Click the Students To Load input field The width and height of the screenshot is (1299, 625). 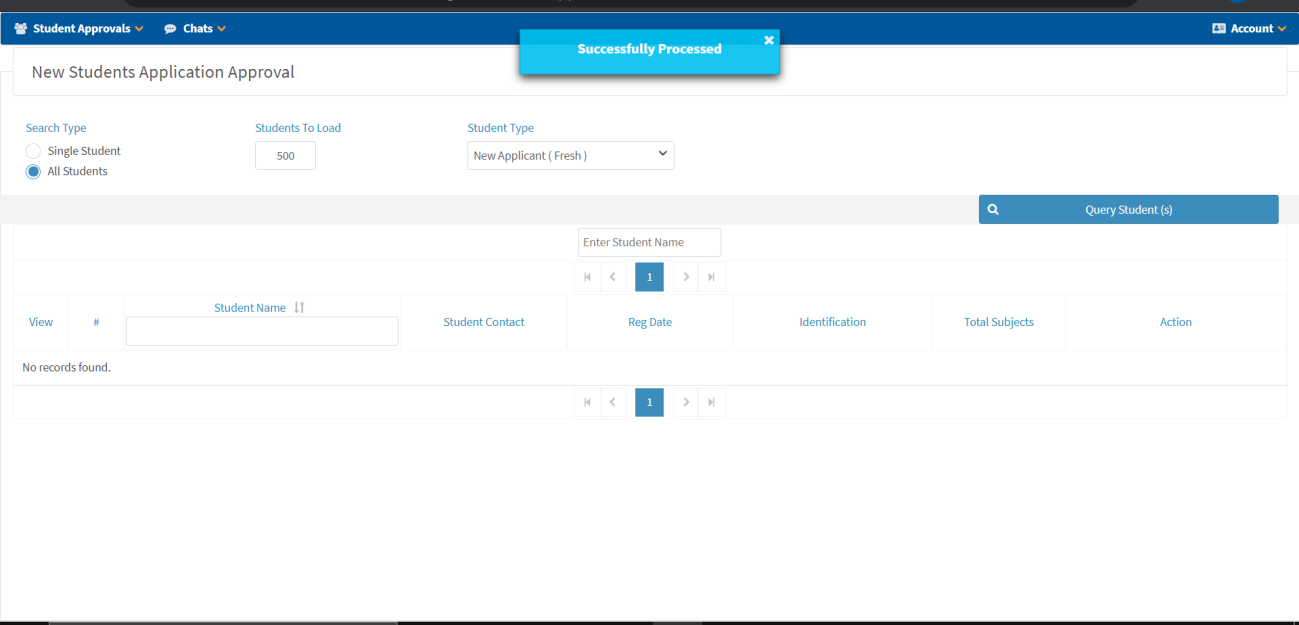tap(285, 156)
